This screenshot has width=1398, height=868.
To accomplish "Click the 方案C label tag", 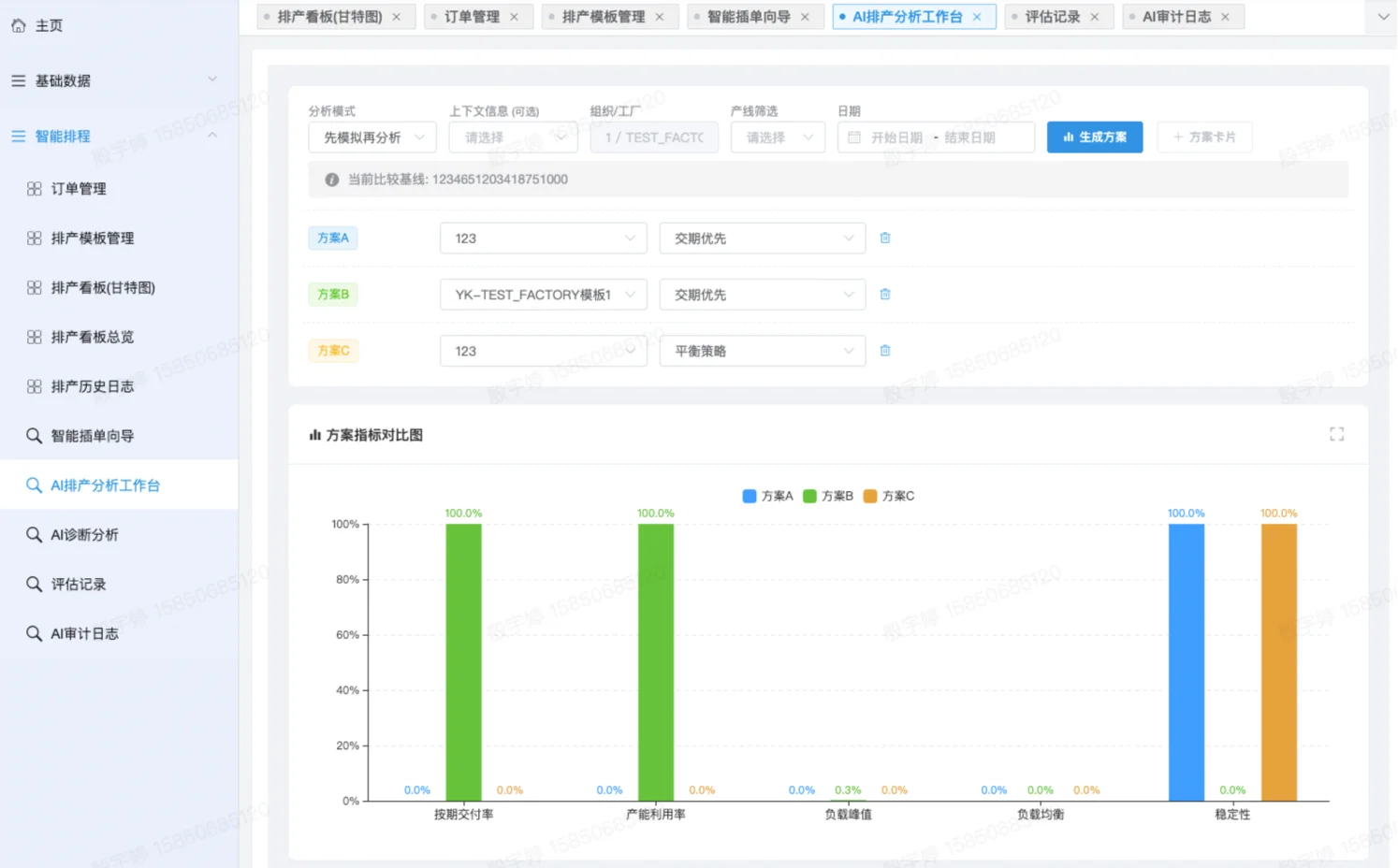I will click(333, 351).
